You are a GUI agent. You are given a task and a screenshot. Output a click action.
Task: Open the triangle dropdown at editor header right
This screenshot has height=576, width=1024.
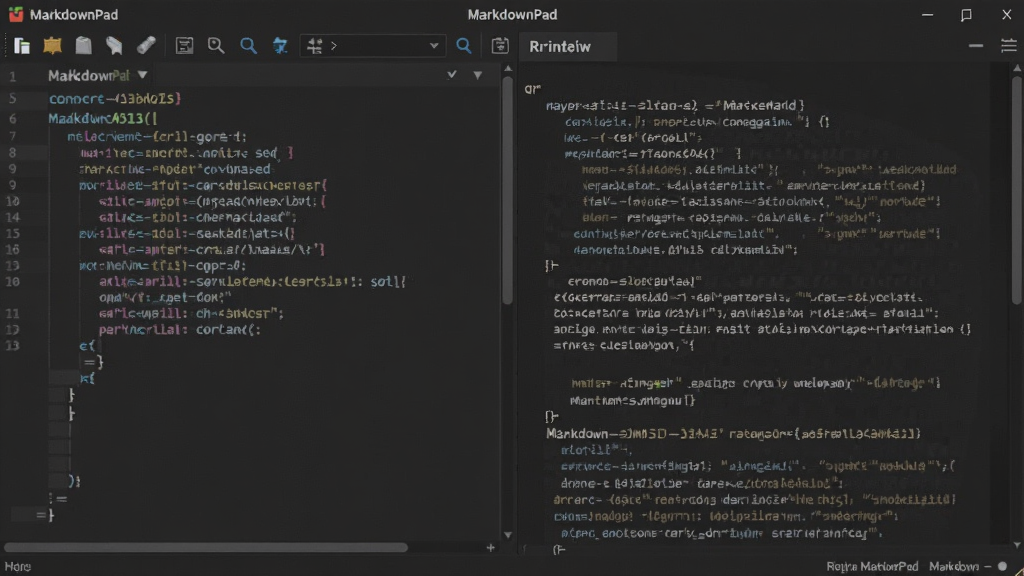pyautogui.click(x=477, y=75)
